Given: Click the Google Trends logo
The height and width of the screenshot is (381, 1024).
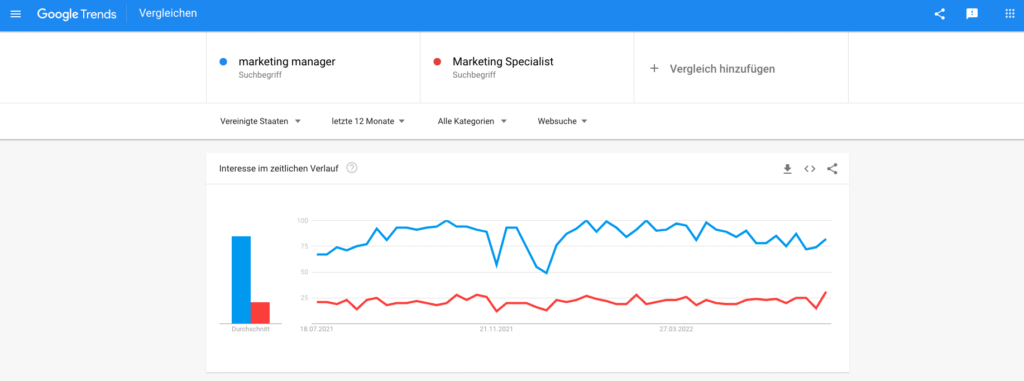Looking at the screenshot, I should (x=76, y=14).
